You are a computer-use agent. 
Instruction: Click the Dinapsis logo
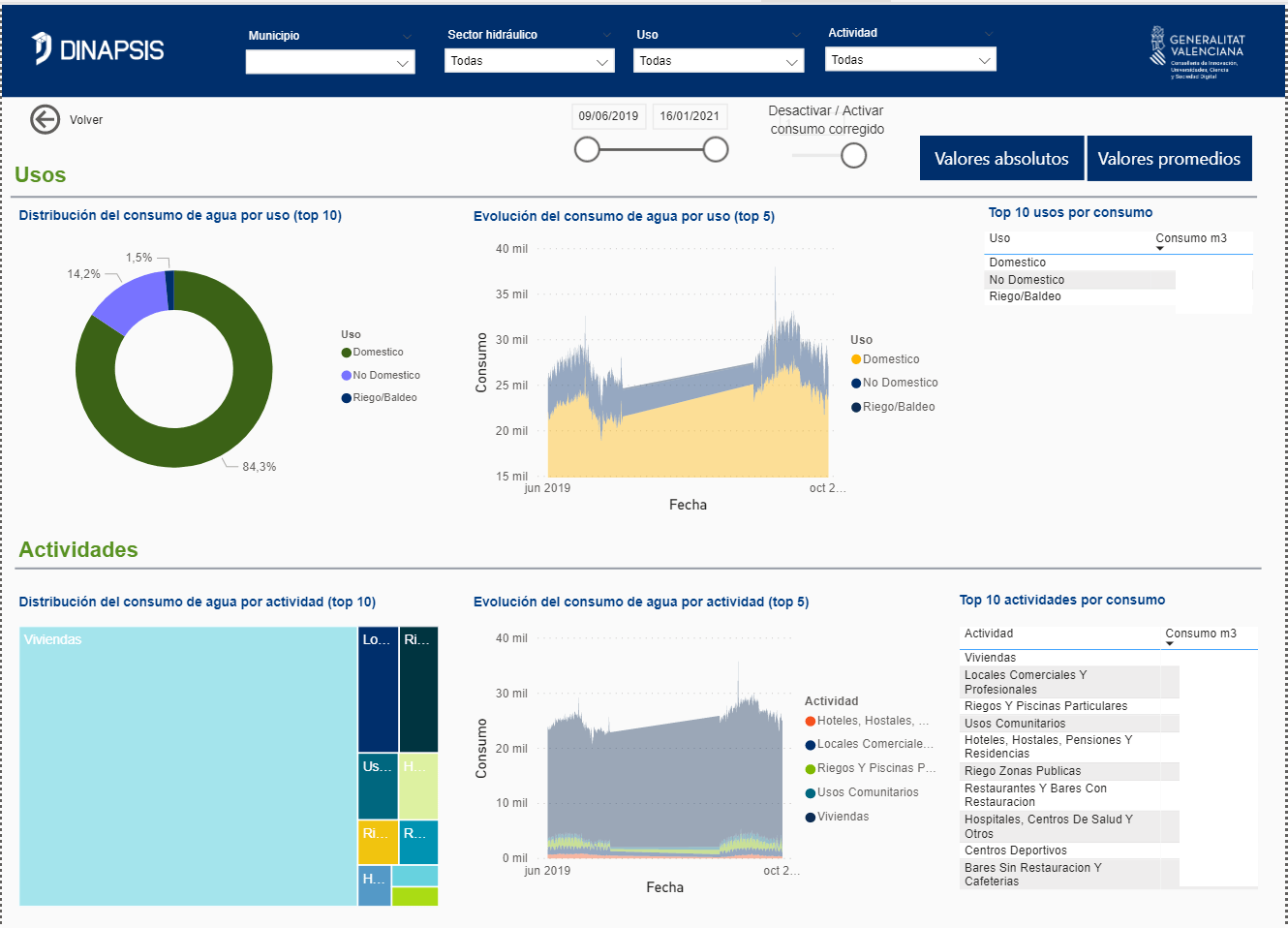[x=98, y=48]
